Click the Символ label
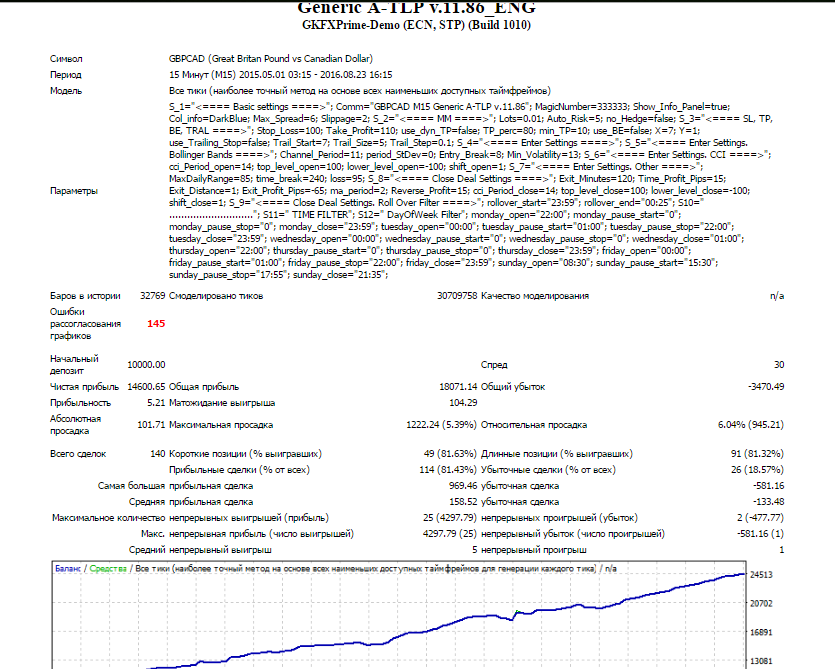Screen dimensions: 835x669 [x=66, y=59]
